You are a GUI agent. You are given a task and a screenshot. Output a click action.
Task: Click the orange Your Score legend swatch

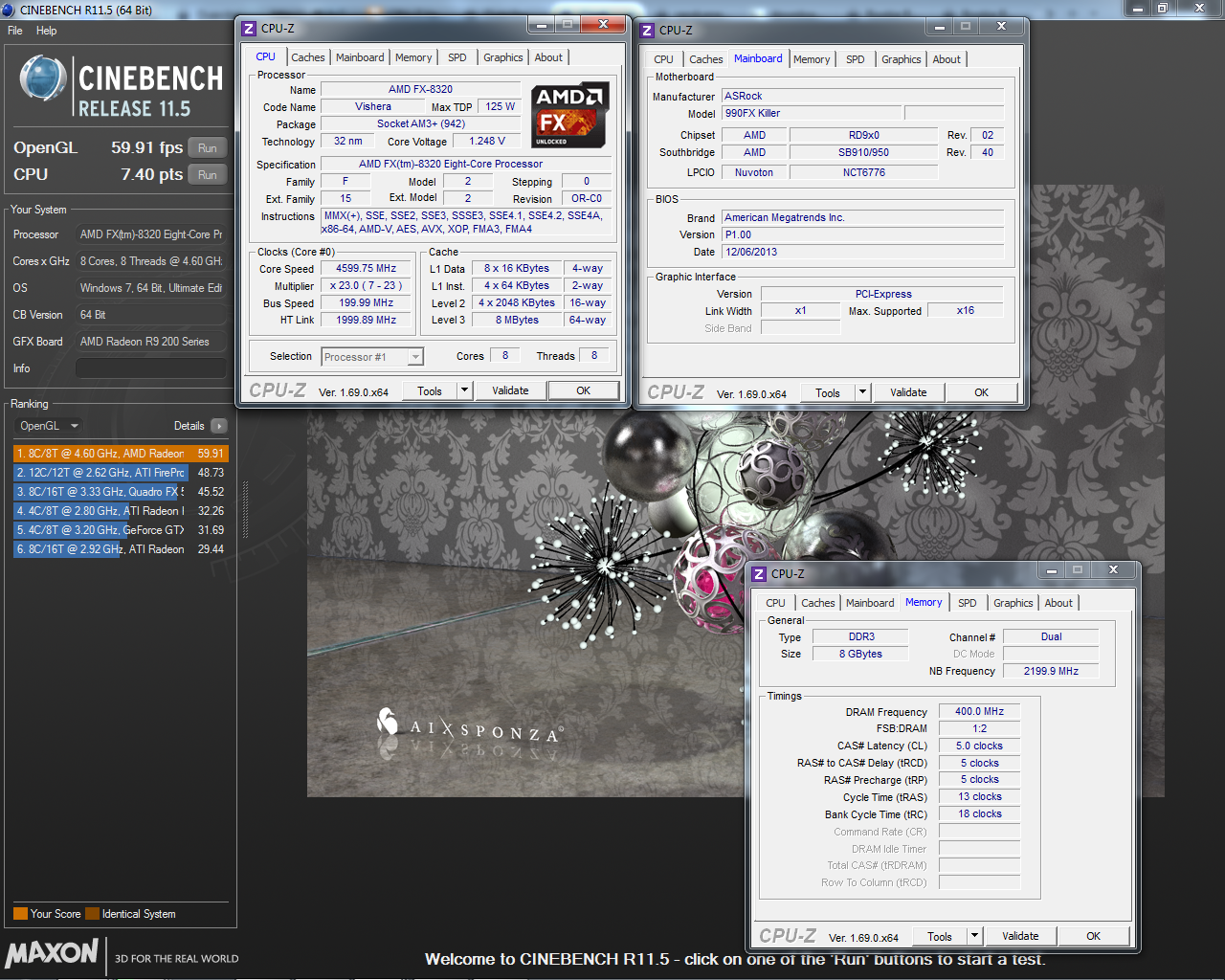click(x=20, y=914)
